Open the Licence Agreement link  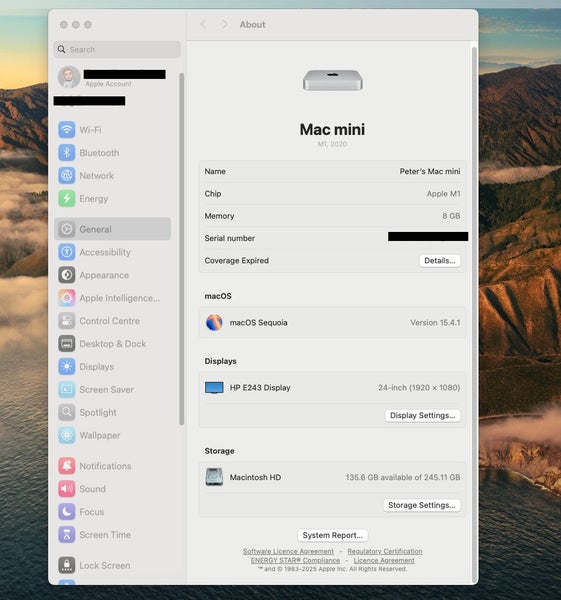(x=384, y=560)
